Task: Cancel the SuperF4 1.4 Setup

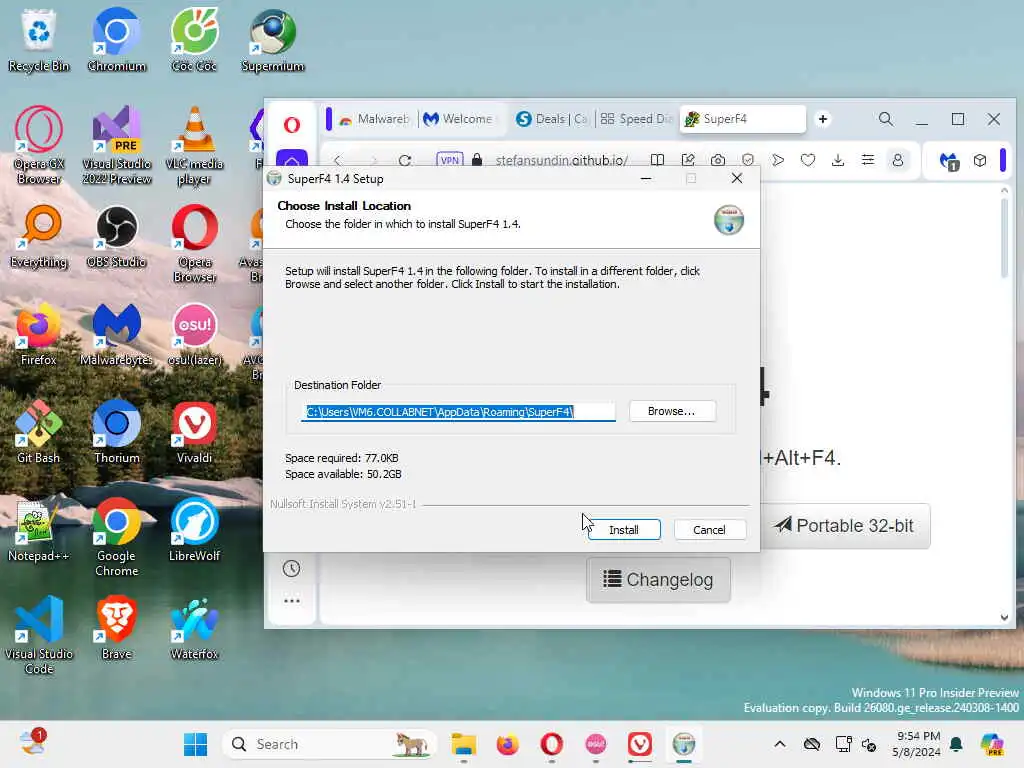Action: click(x=709, y=530)
